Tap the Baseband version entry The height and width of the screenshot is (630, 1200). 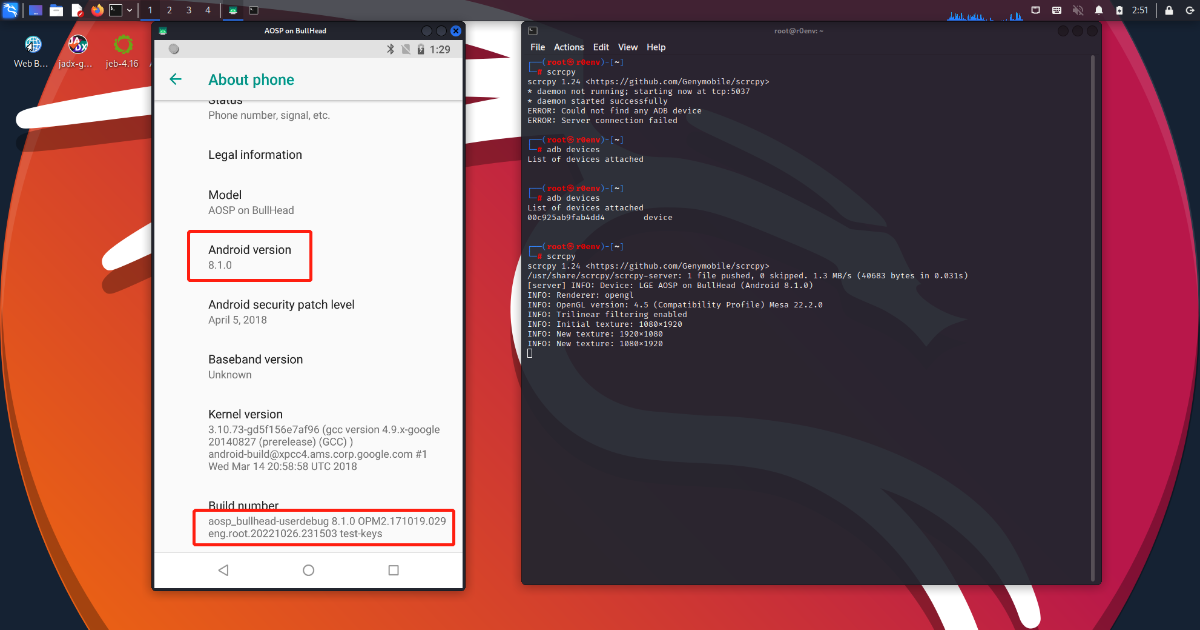[x=308, y=367]
